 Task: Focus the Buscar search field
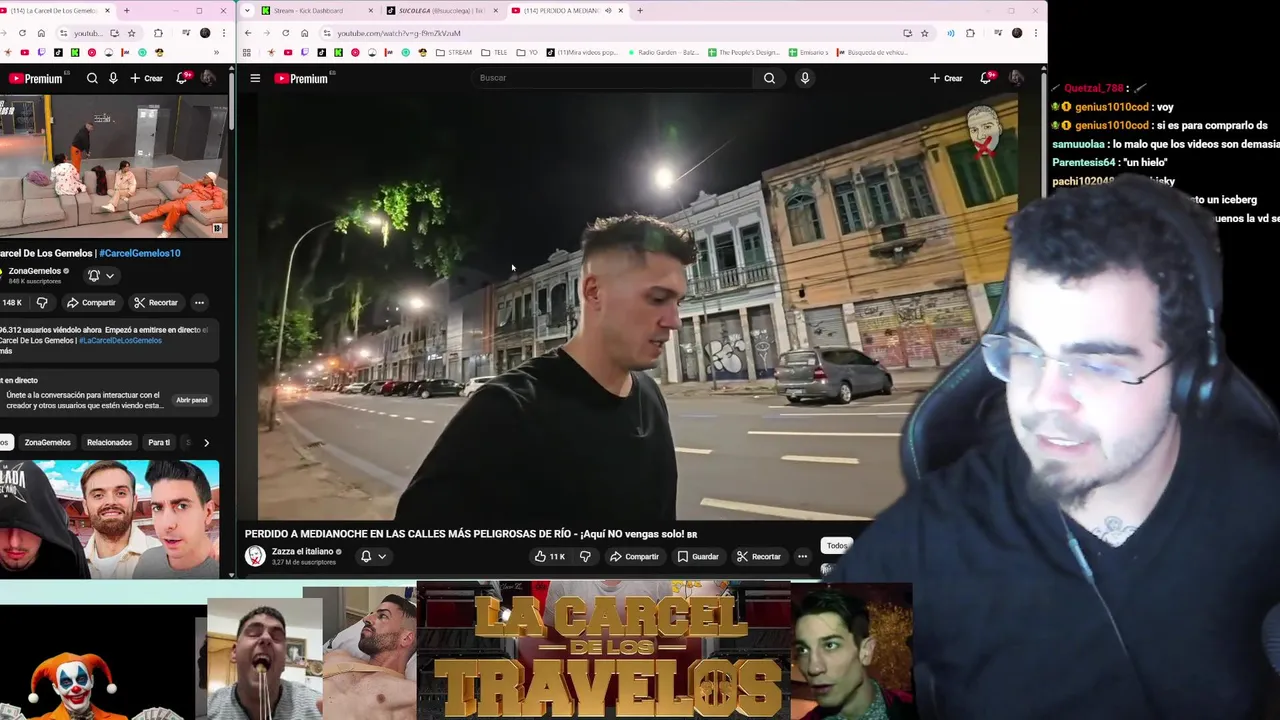[x=612, y=78]
